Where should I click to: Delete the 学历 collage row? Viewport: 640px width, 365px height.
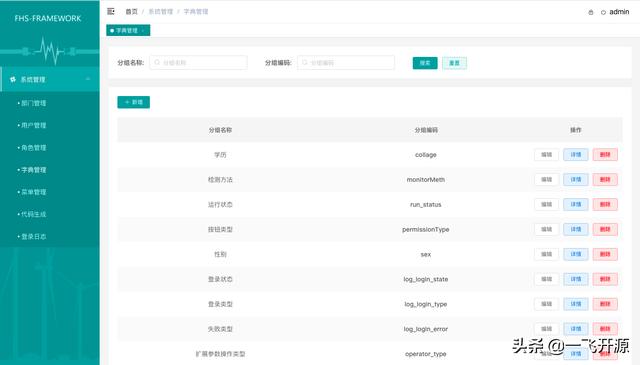[x=605, y=155]
